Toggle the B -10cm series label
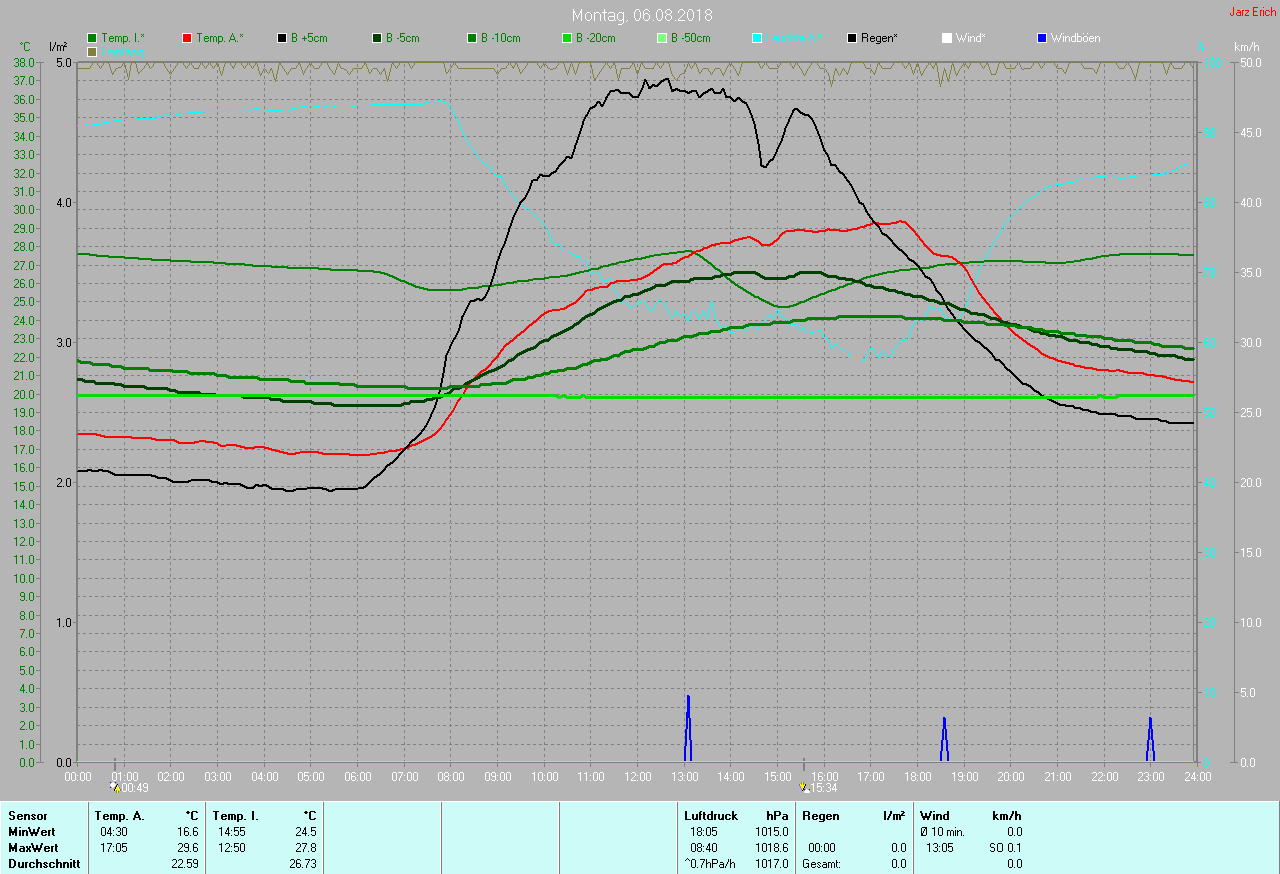Screen dimensions: 1280x874 coord(500,38)
